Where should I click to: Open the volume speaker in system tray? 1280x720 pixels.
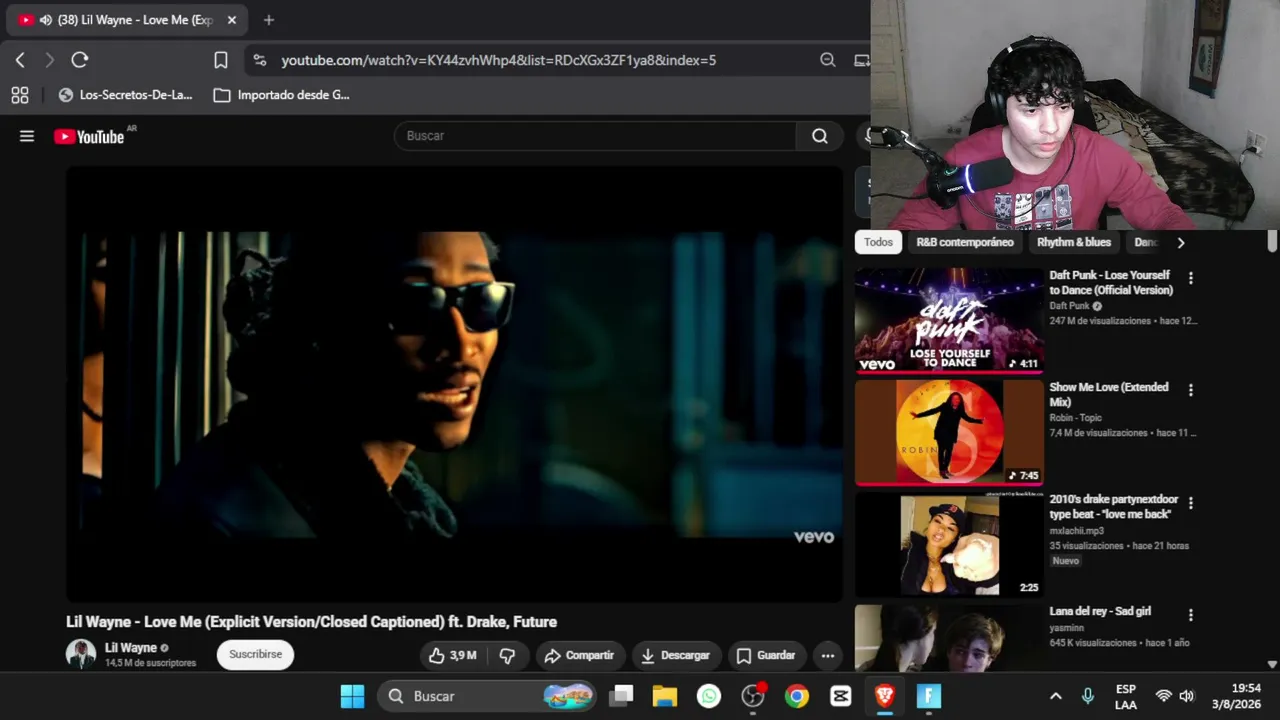click(x=1187, y=696)
